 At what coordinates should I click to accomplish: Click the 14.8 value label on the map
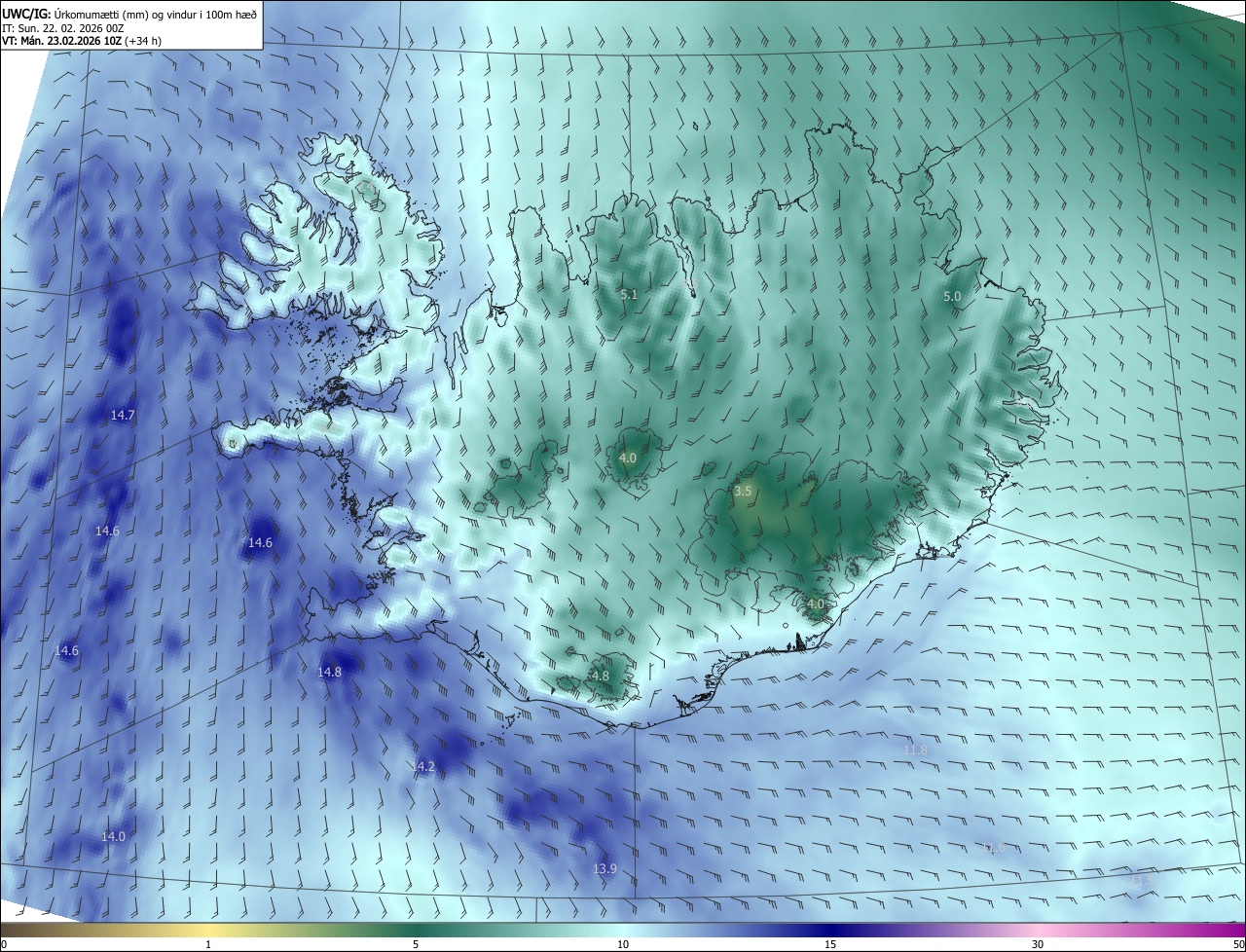tap(330, 672)
